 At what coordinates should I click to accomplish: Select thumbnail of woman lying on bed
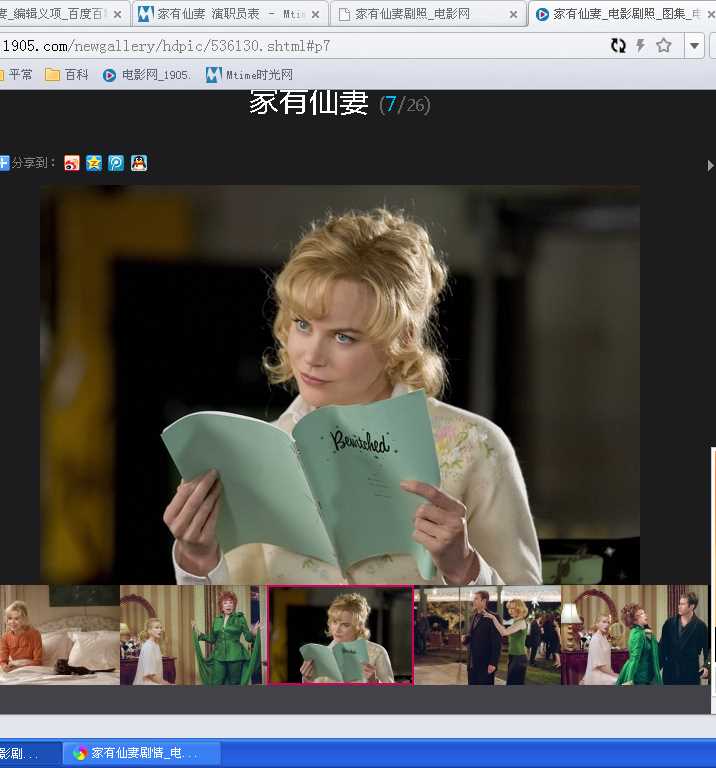59,635
